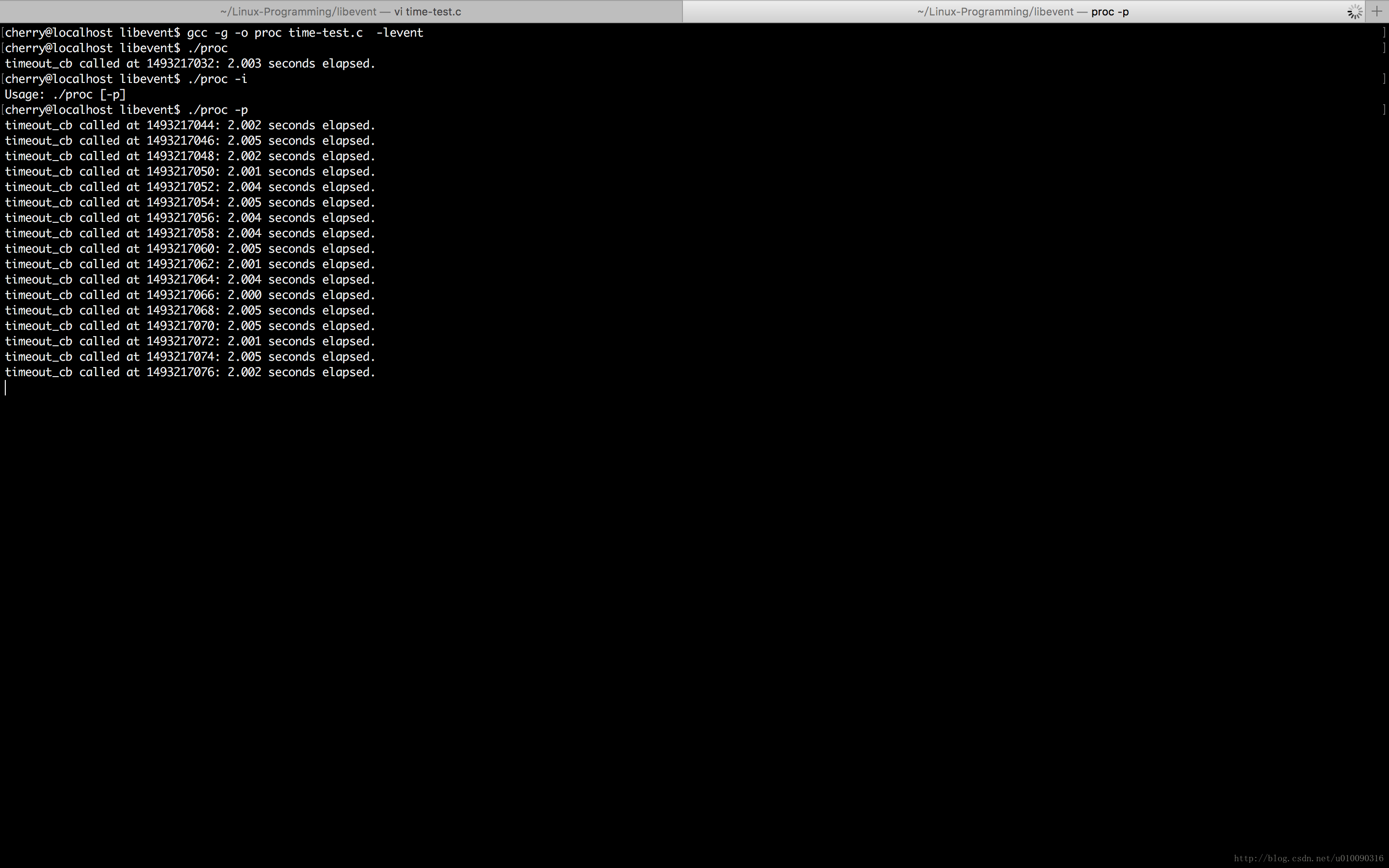Click the line with timestamp 1493217070
This screenshot has width=1389, height=868.
[190, 326]
